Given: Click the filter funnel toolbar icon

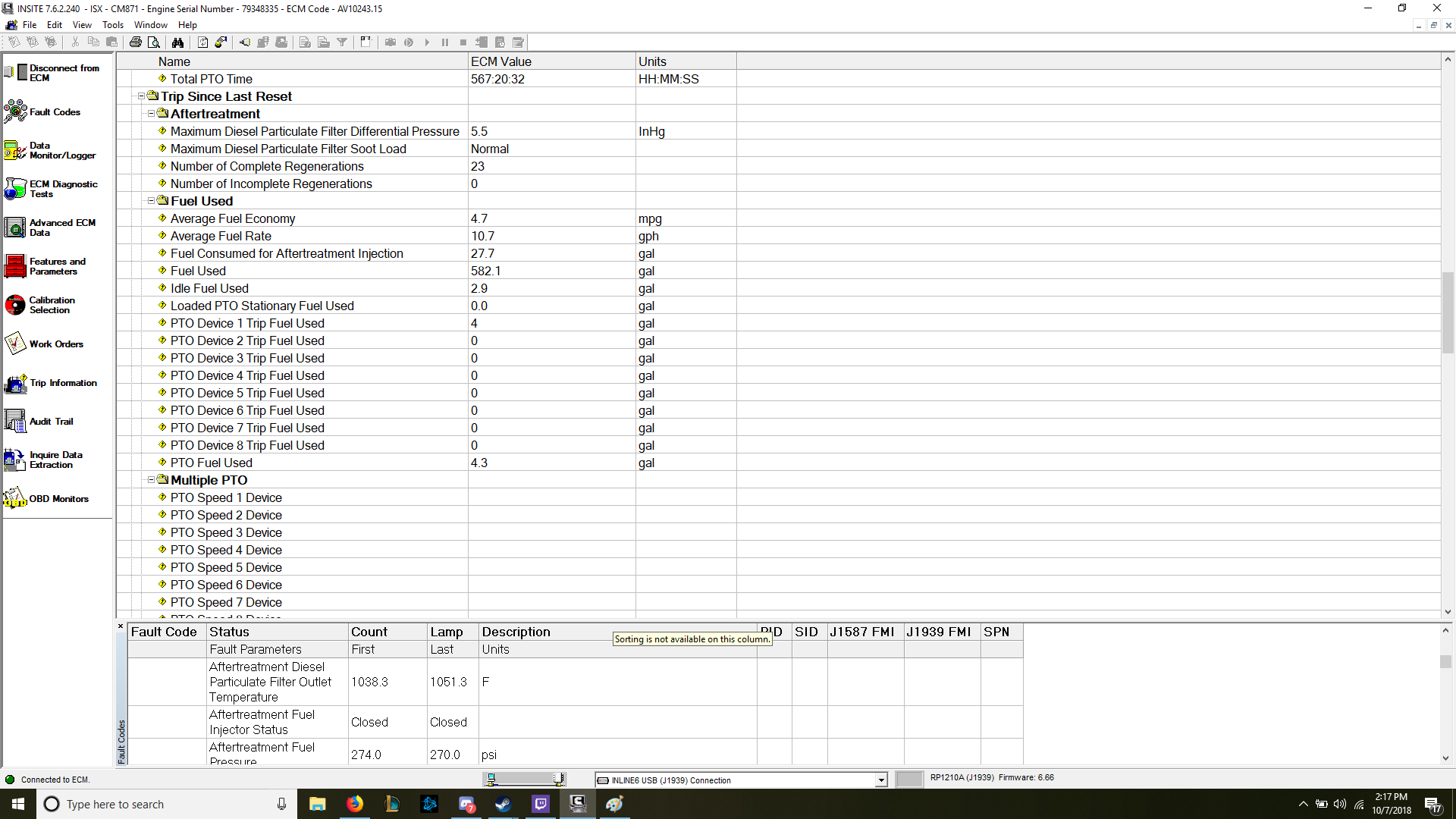Looking at the screenshot, I should click(342, 42).
